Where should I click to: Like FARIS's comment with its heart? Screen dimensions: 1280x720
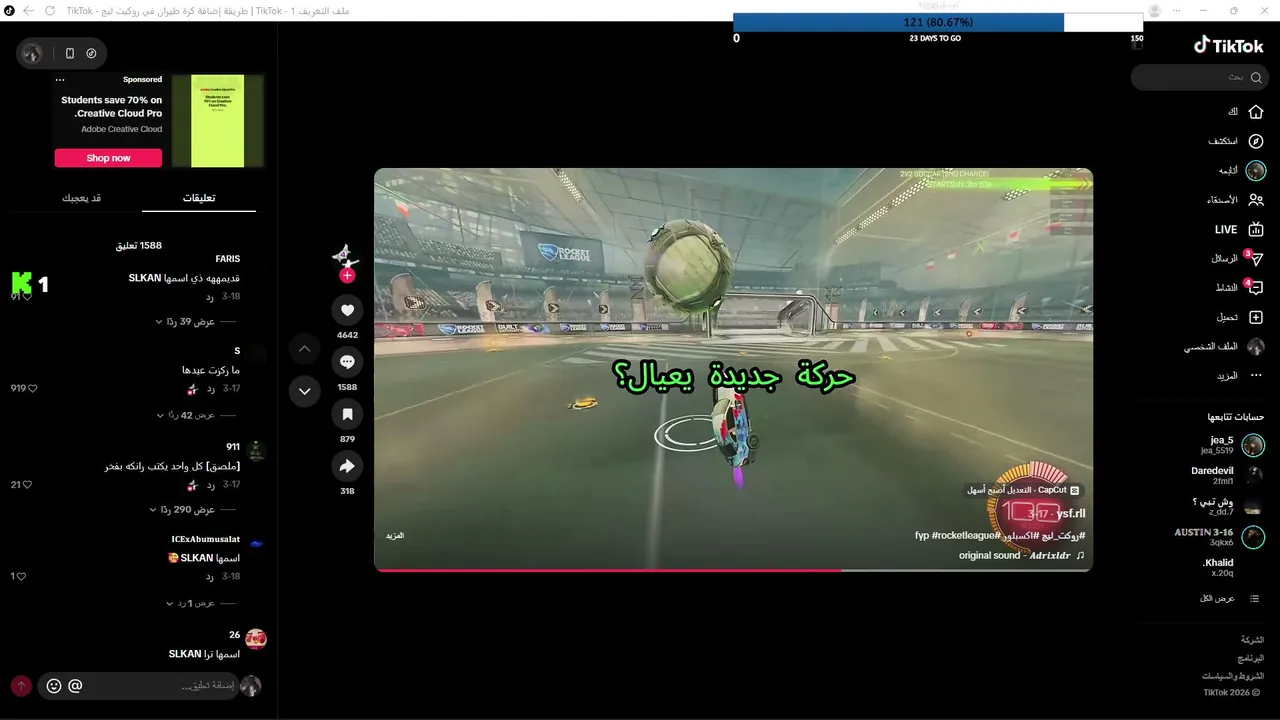click(x=27, y=296)
